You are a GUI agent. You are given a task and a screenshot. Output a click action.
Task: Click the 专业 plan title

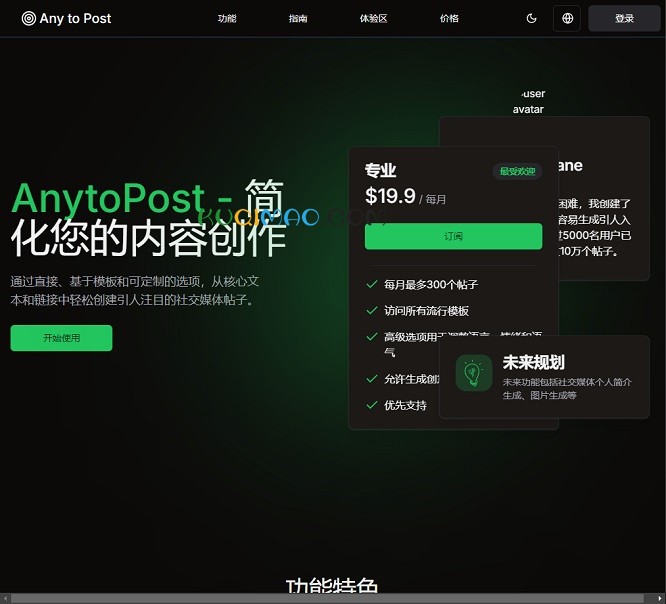[380, 170]
